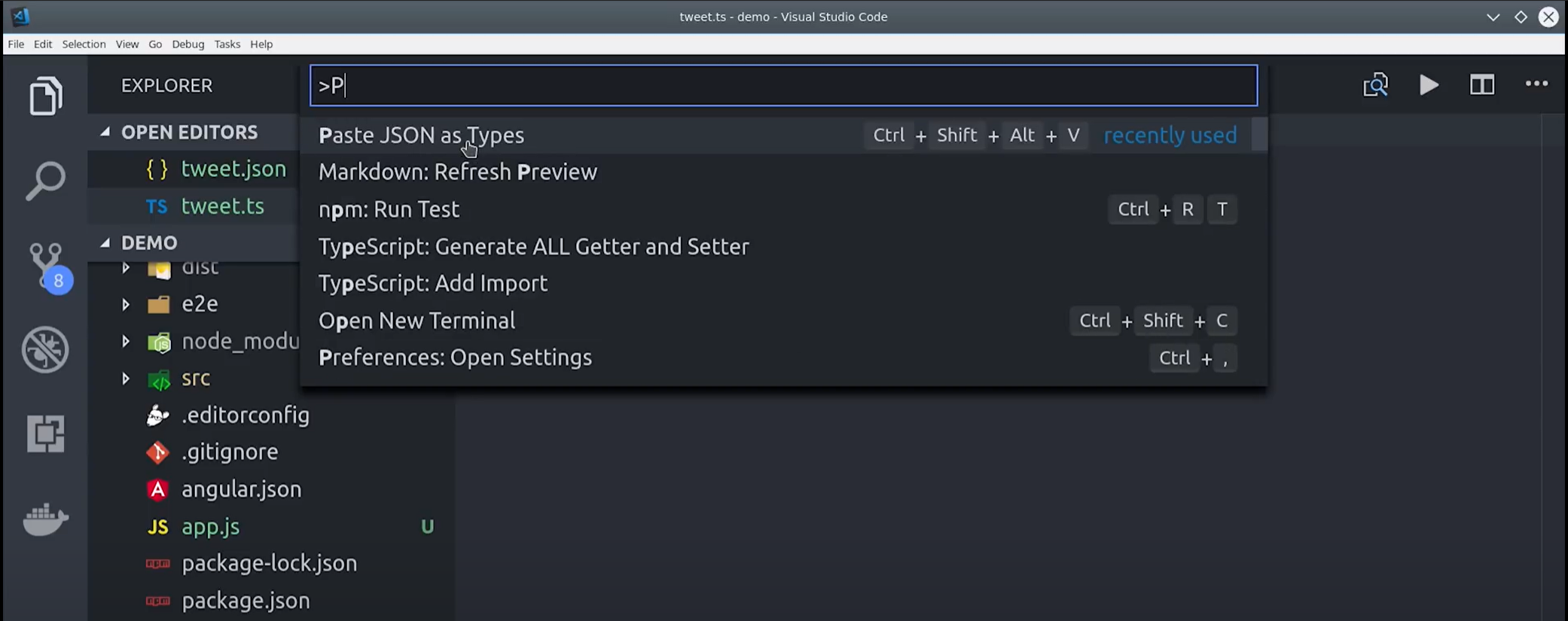Open the Docker view in activity bar
Image resolution: width=1568 pixels, height=621 pixels.
tap(45, 519)
